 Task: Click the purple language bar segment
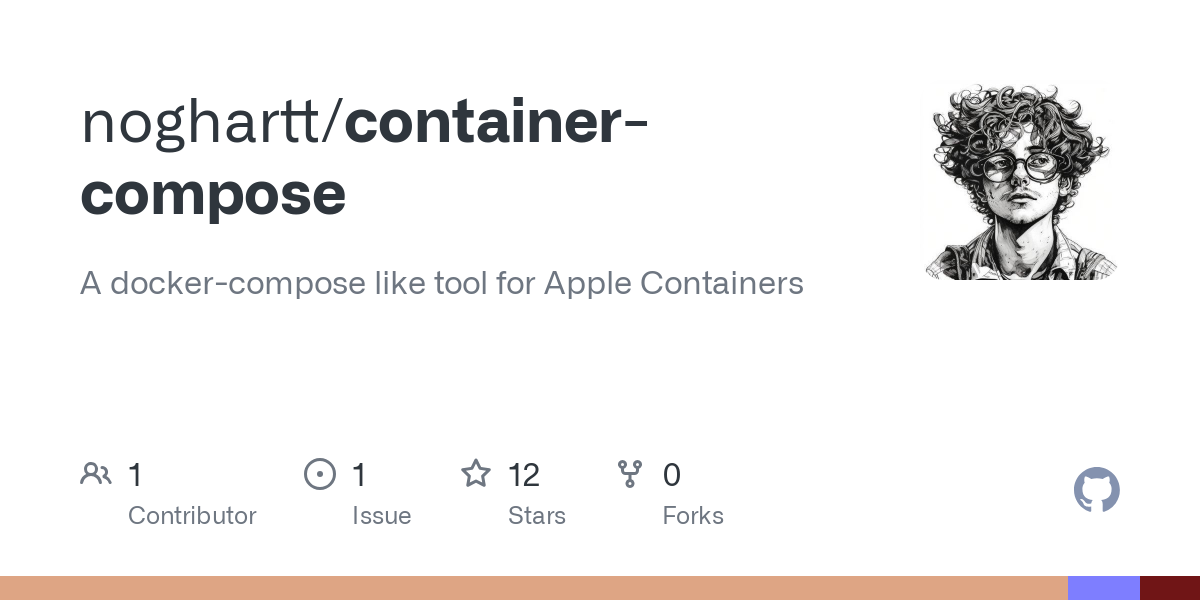coord(1104,588)
